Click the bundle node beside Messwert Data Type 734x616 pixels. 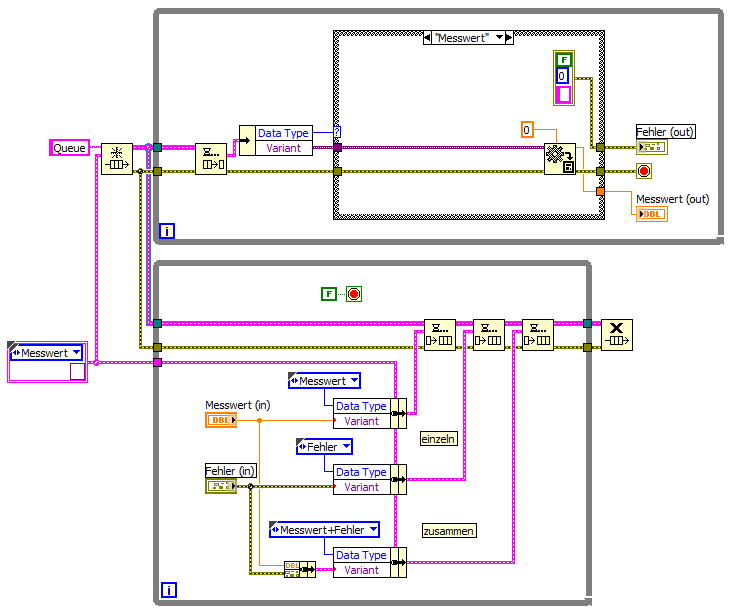[x=398, y=413]
